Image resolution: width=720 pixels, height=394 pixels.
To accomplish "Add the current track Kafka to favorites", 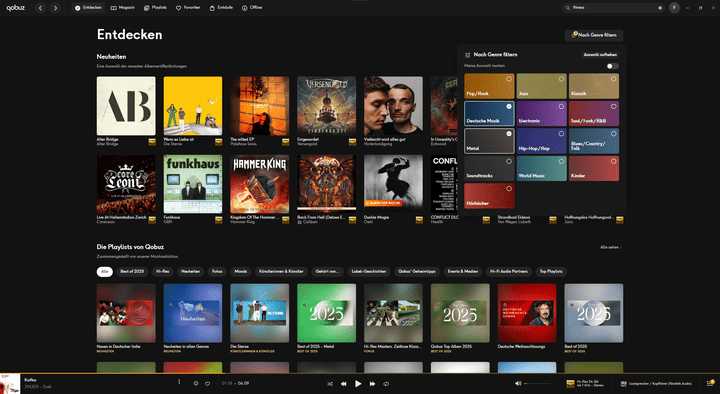I will (x=208, y=383).
